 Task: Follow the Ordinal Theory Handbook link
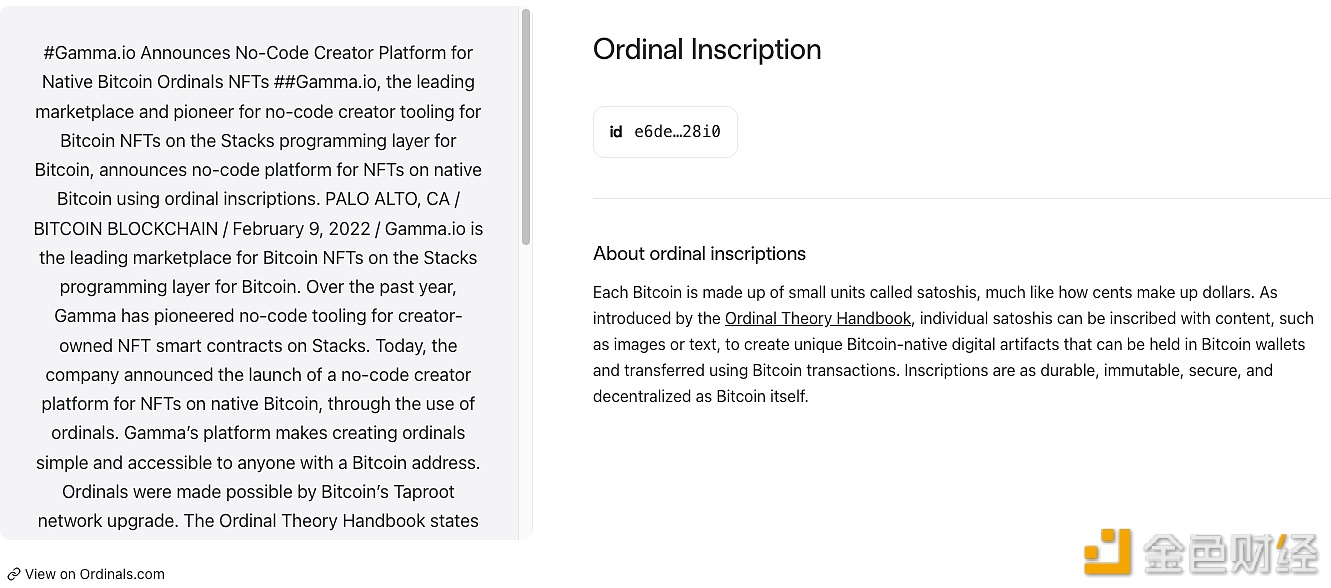click(818, 318)
